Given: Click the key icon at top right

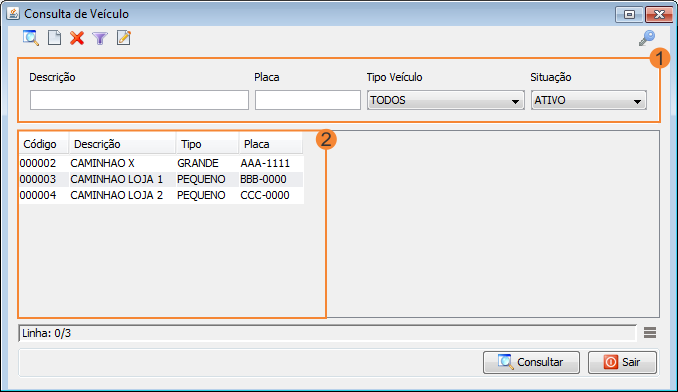Looking at the screenshot, I should click(x=647, y=38).
